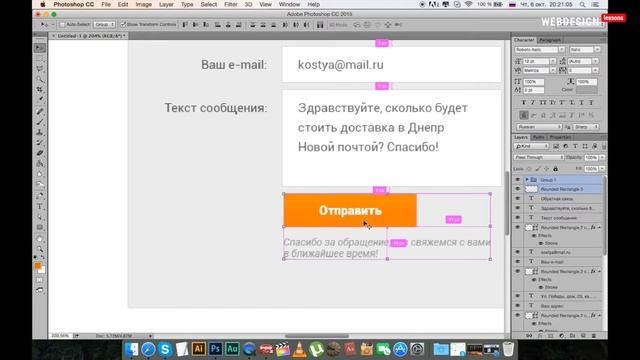The height and width of the screenshot is (360, 640).
Task: Hide the kostya@mail.ru text layer
Action: 518,252
